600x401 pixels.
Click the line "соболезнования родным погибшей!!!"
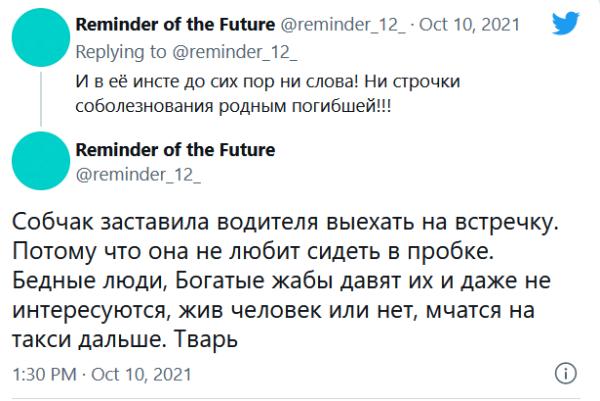click(233, 106)
